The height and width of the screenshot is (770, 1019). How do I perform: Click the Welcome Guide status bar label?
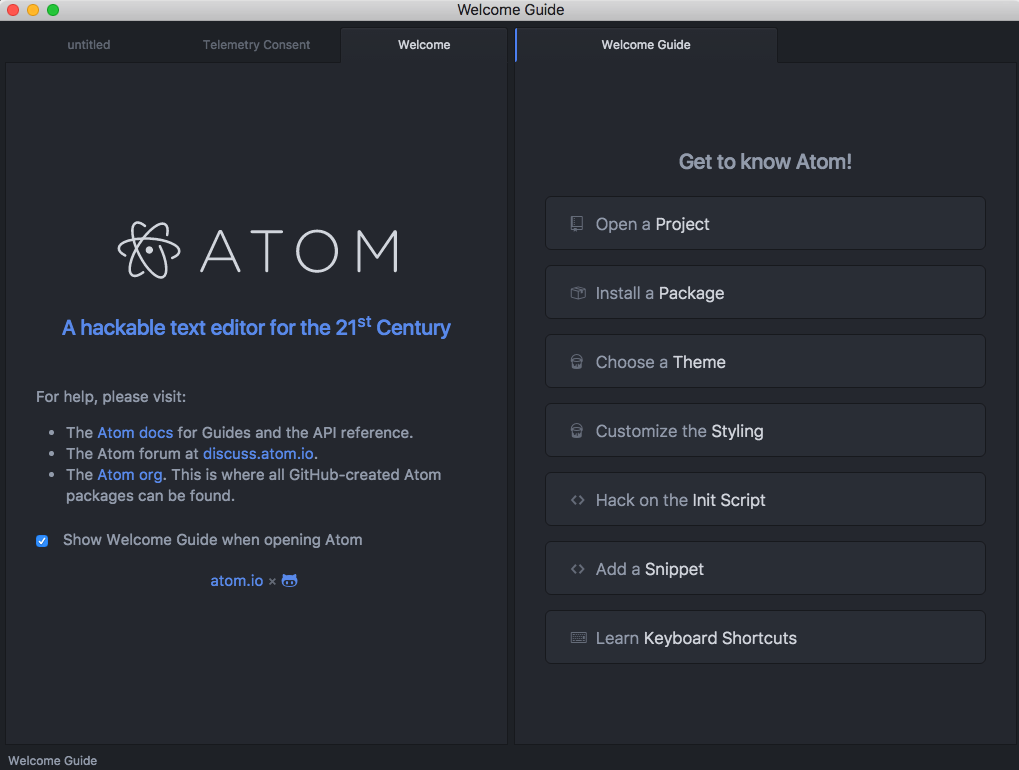pyautogui.click(x=53, y=761)
